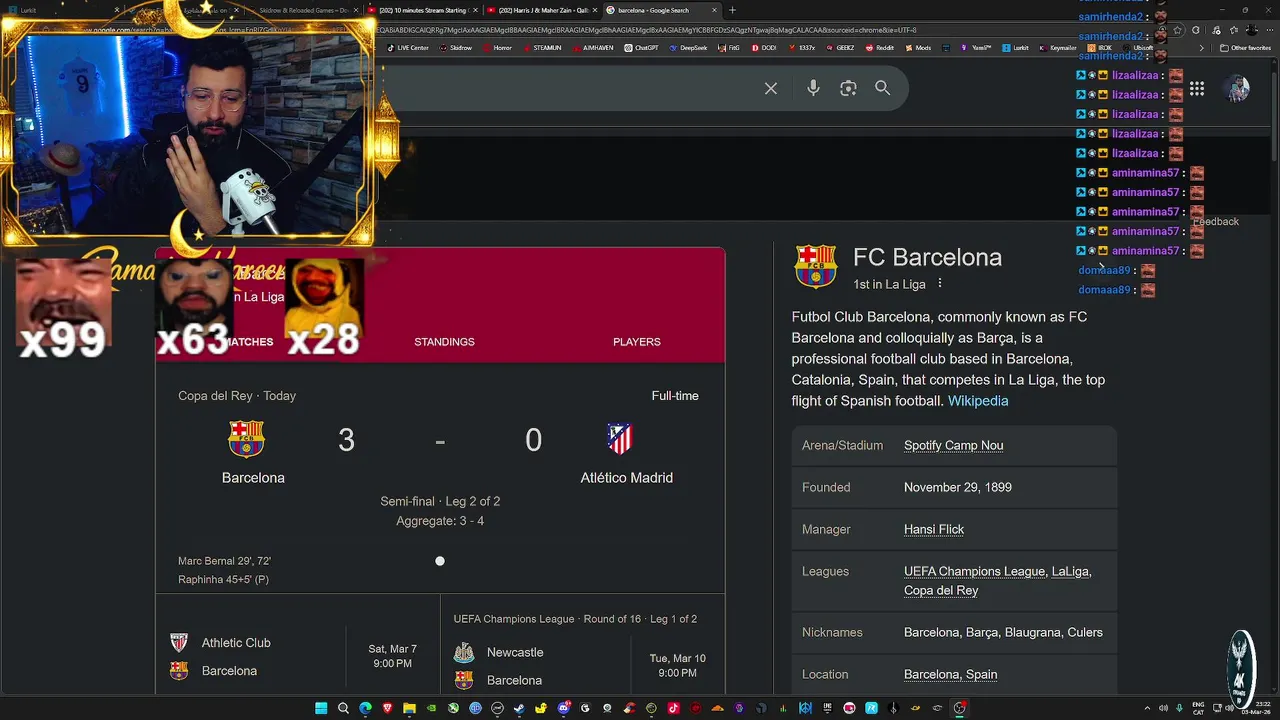Open the 1337x bookmark

(x=801, y=48)
